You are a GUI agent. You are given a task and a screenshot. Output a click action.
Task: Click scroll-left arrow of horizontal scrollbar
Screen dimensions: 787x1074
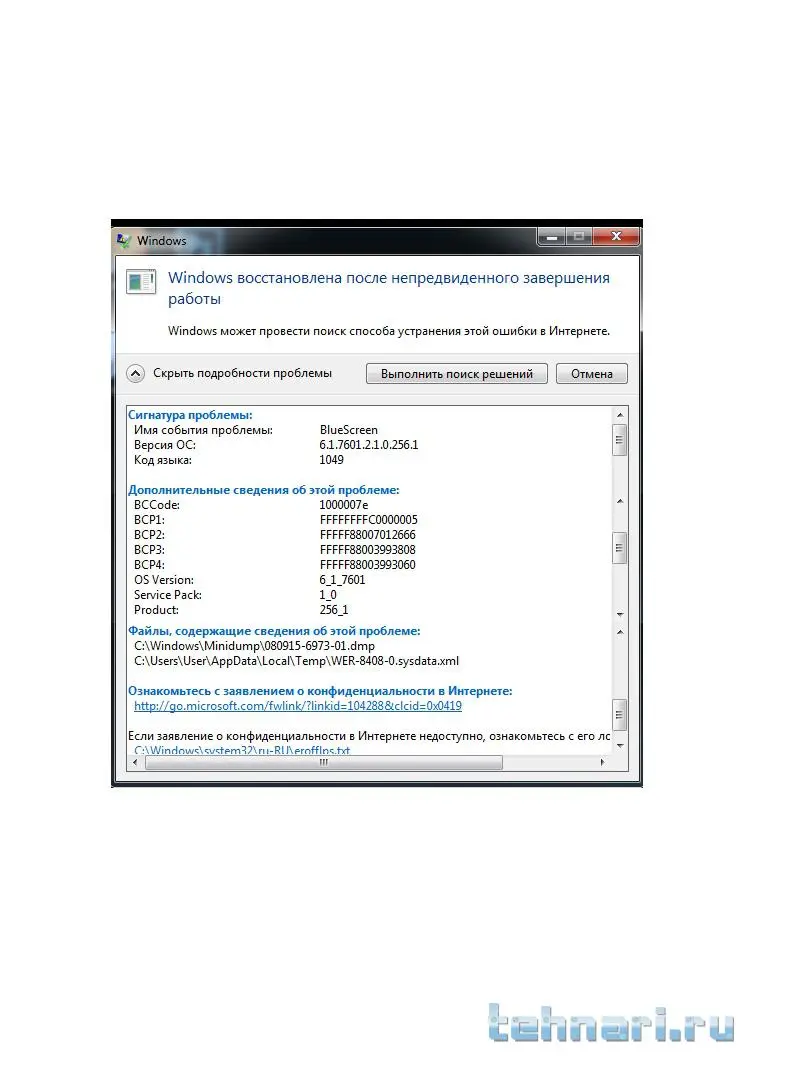coord(136,762)
